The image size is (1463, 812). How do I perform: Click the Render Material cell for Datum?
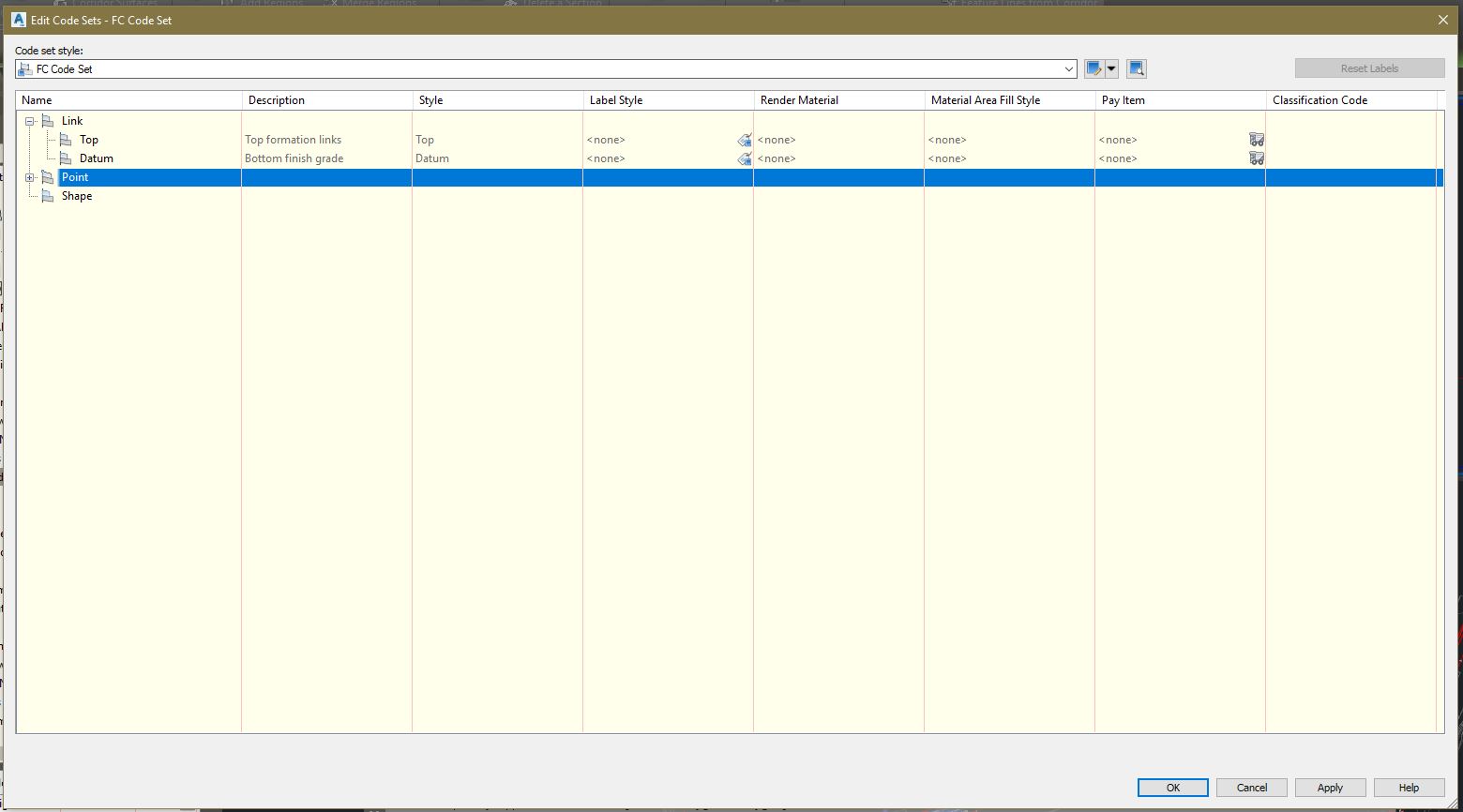pyautogui.click(x=839, y=158)
